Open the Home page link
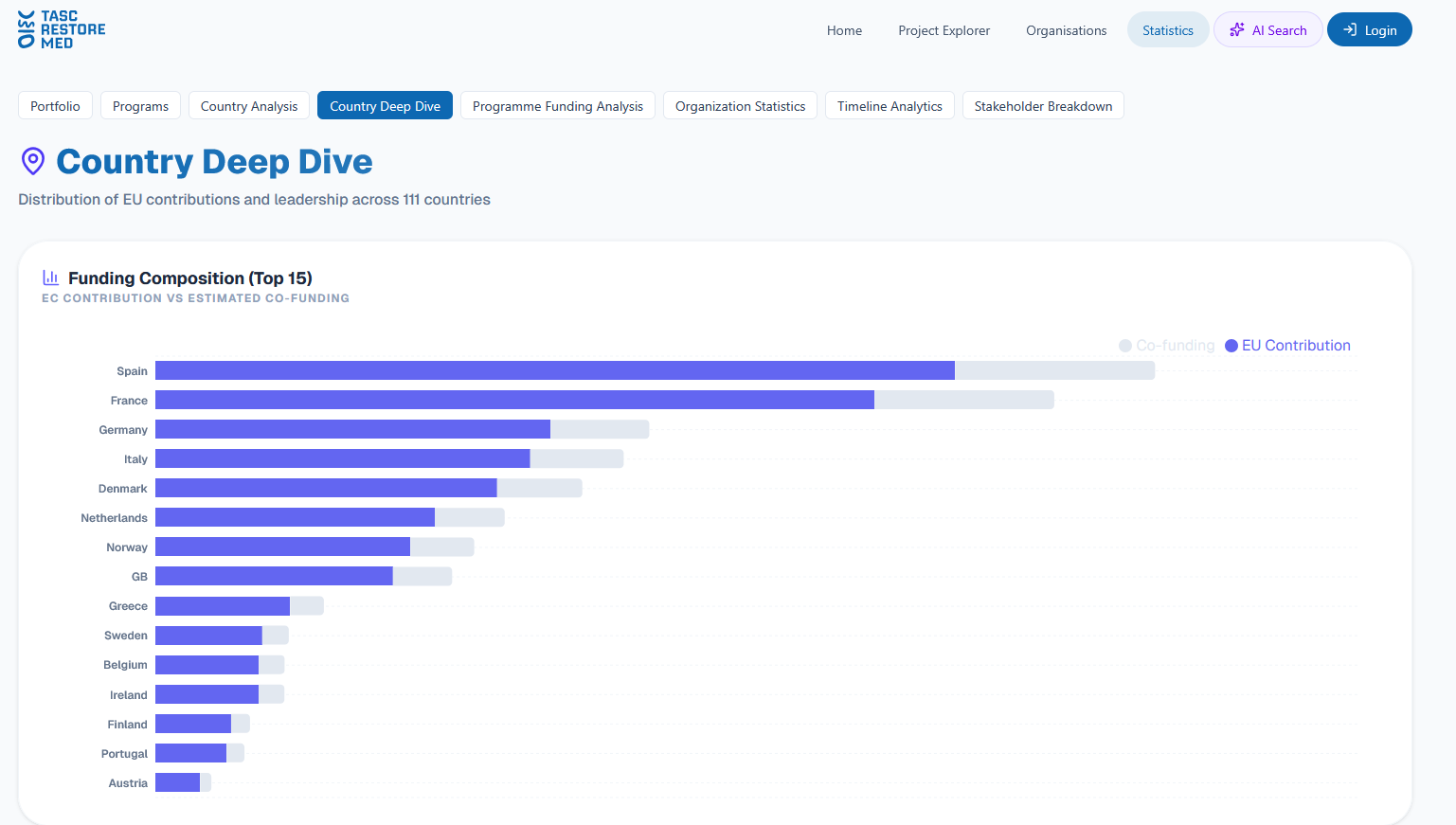 [844, 30]
